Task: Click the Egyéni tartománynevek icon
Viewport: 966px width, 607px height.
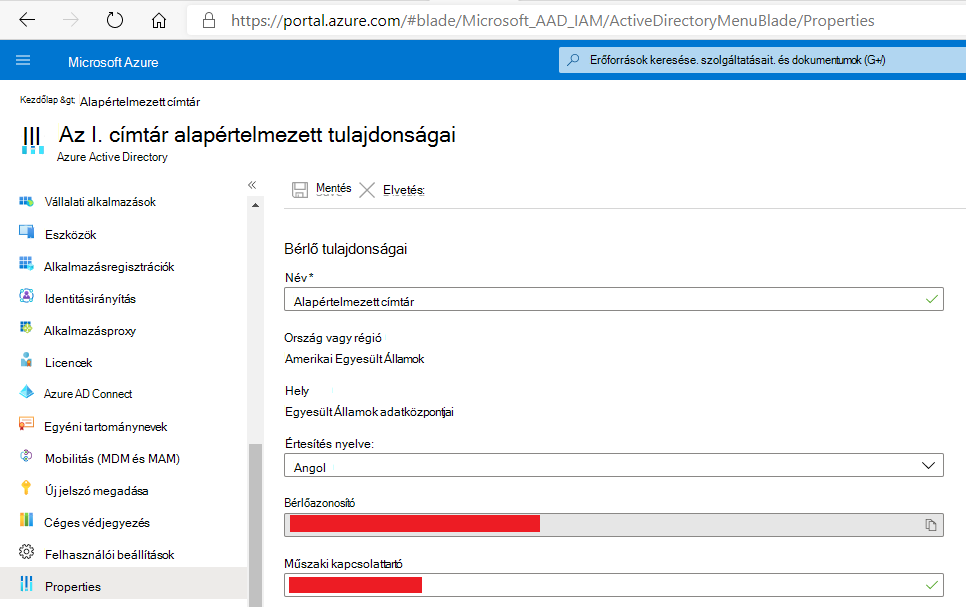Action: [26, 424]
